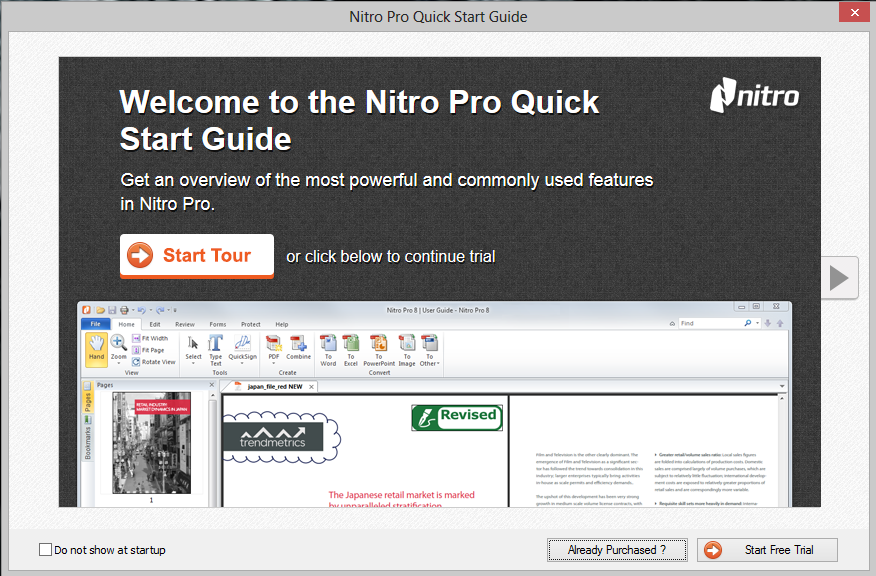876x576 pixels.
Task: Click the To Image convert icon
Action: pyautogui.click(x=407, y=350)
